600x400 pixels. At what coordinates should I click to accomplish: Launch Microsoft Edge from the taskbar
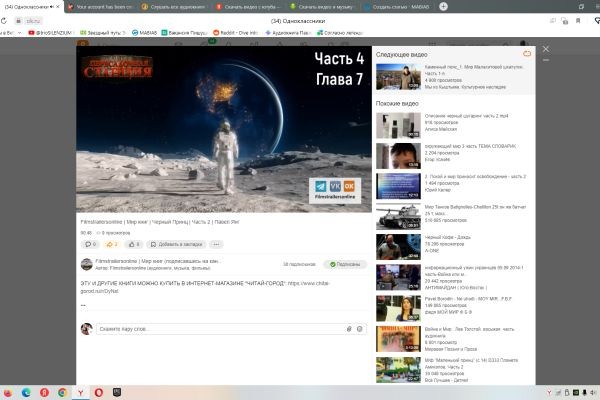click(26, 393)
